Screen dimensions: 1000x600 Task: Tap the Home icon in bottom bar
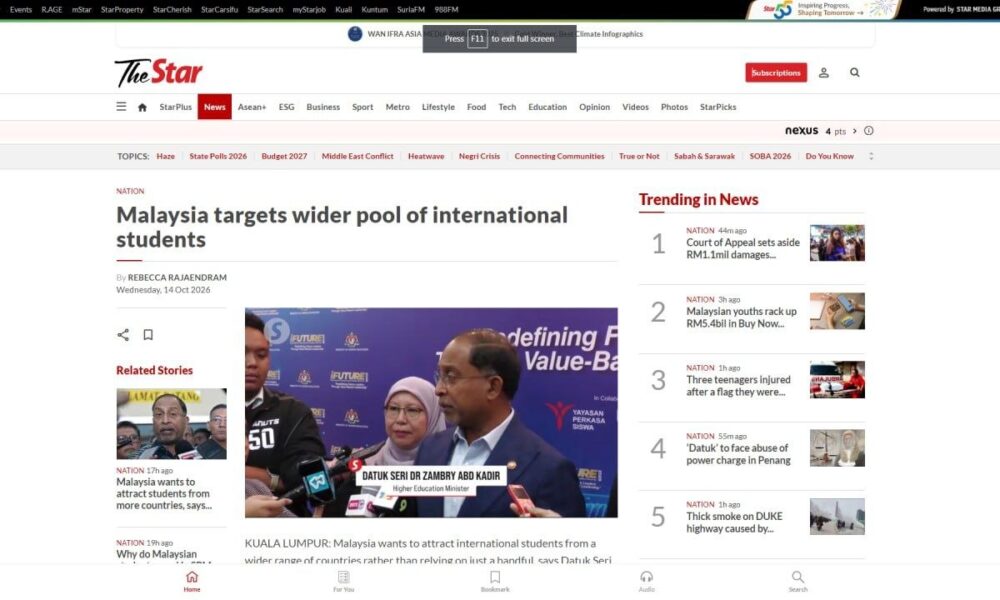(x=192, y=581)
